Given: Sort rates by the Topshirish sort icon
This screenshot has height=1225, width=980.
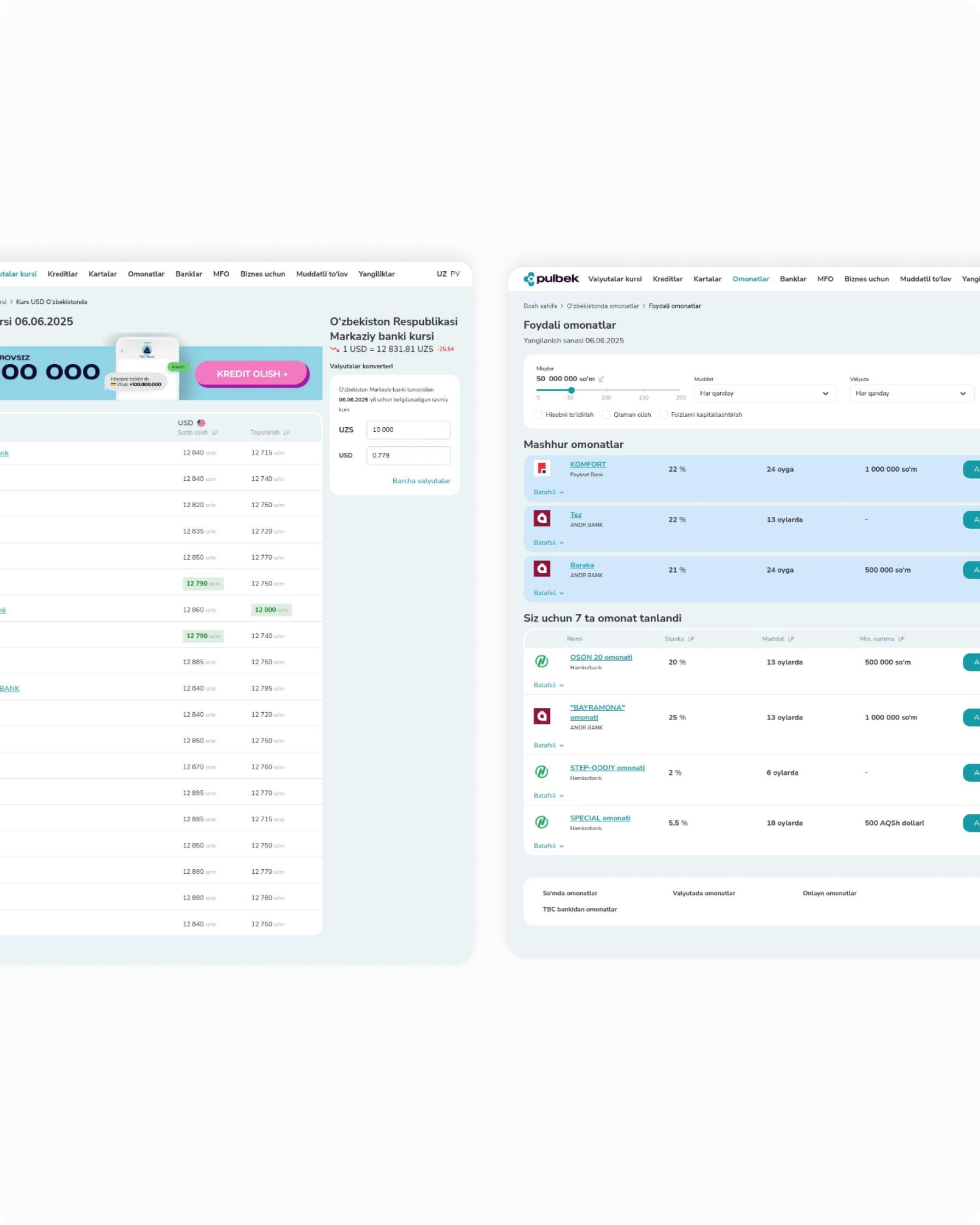Looking at the screenshot, I should tap(287, 433).
